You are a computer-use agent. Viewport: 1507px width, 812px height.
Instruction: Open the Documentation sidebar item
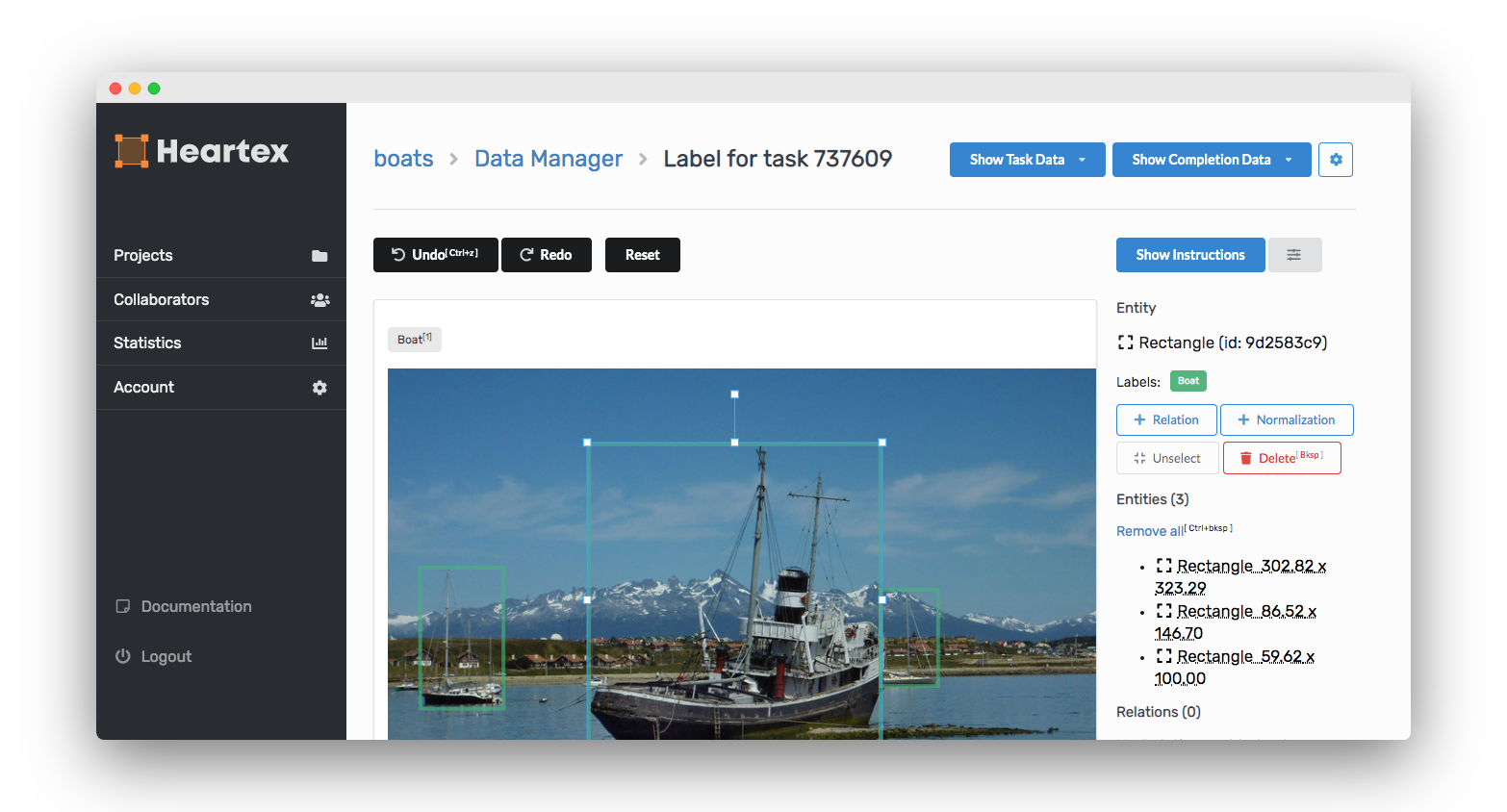(196, 606)
